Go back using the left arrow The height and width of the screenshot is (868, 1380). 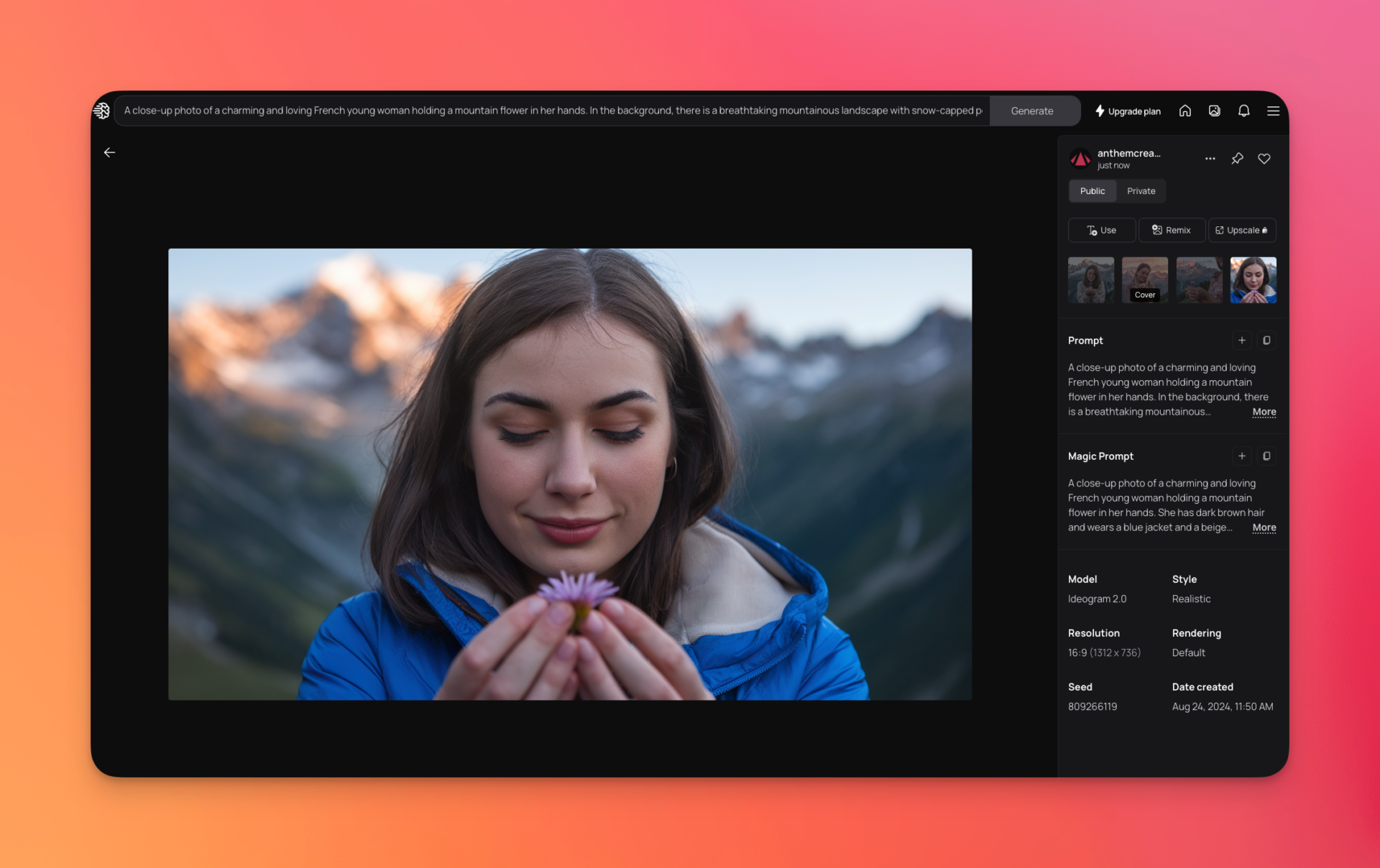[109, 152]
